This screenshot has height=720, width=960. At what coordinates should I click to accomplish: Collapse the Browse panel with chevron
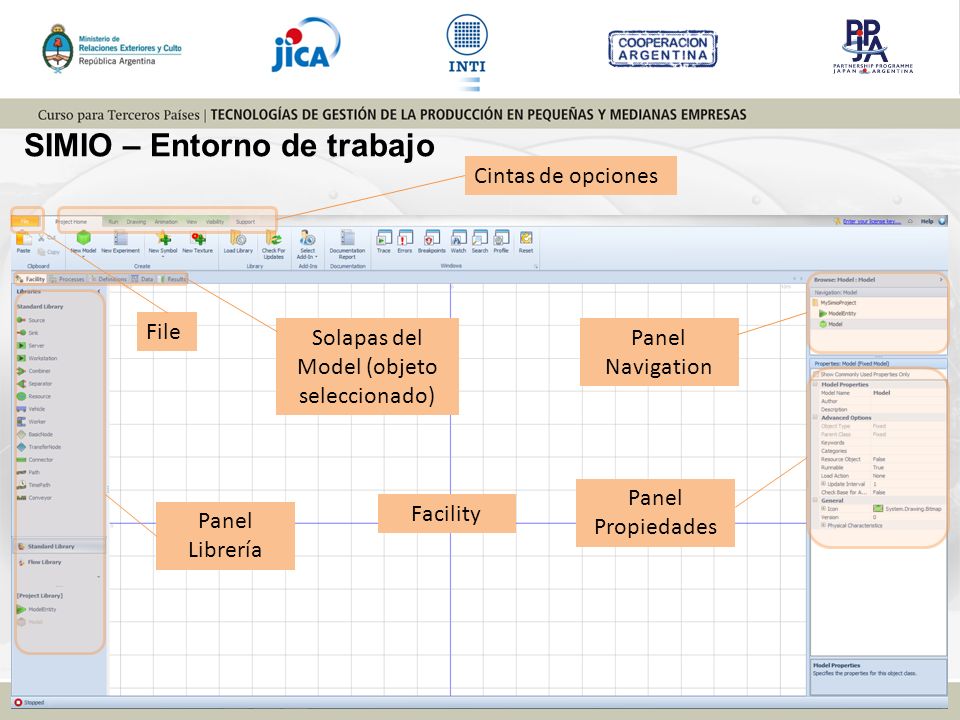(x=941, y=280)
